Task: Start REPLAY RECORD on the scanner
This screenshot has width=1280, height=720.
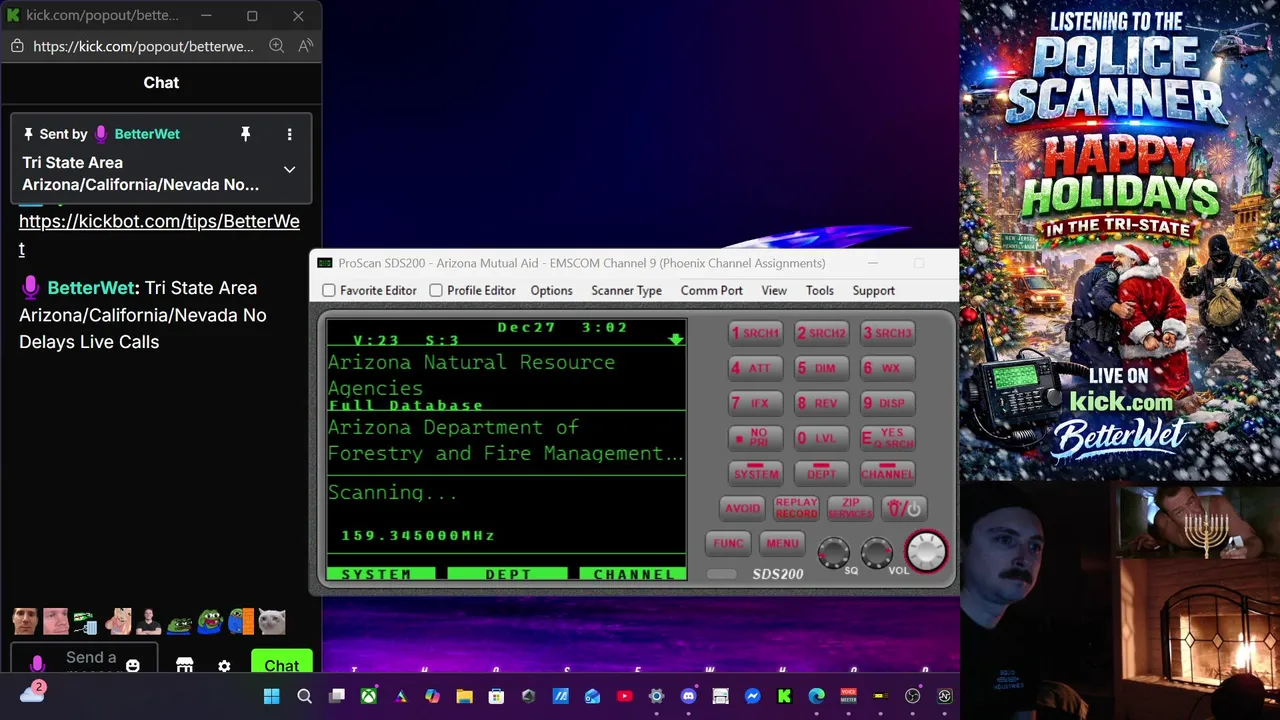Action: pyautogui.click(x=796, y=508)
